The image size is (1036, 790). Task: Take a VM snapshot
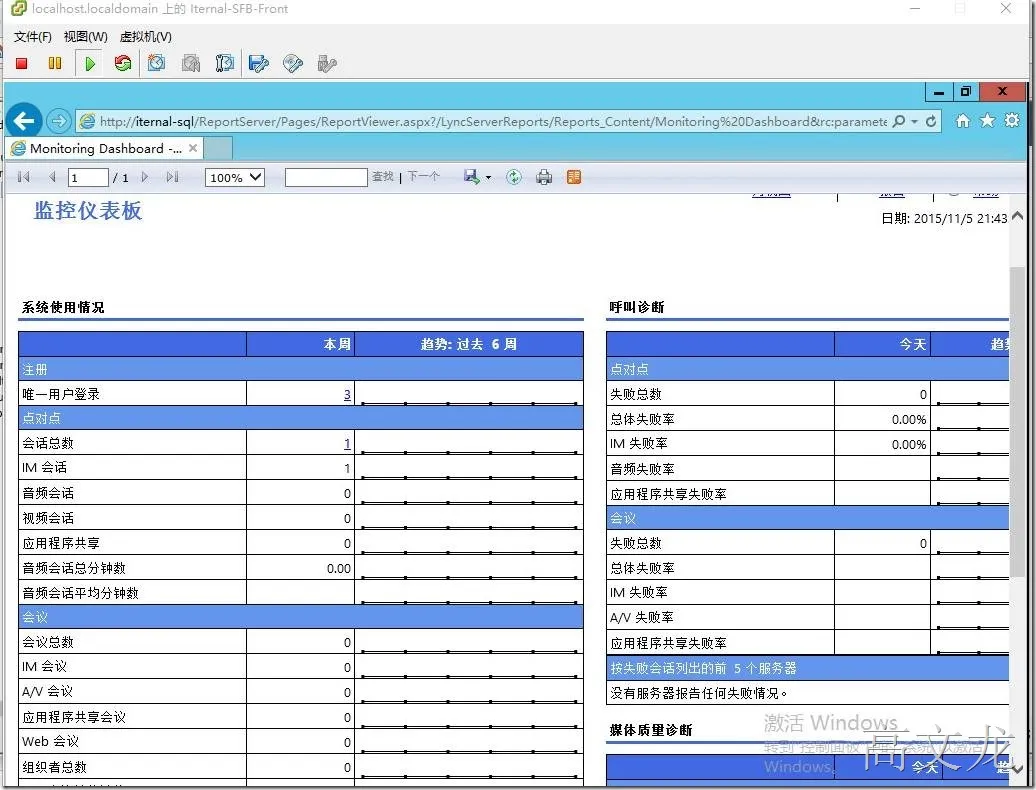pyautogui.click(x=157, y=63)
